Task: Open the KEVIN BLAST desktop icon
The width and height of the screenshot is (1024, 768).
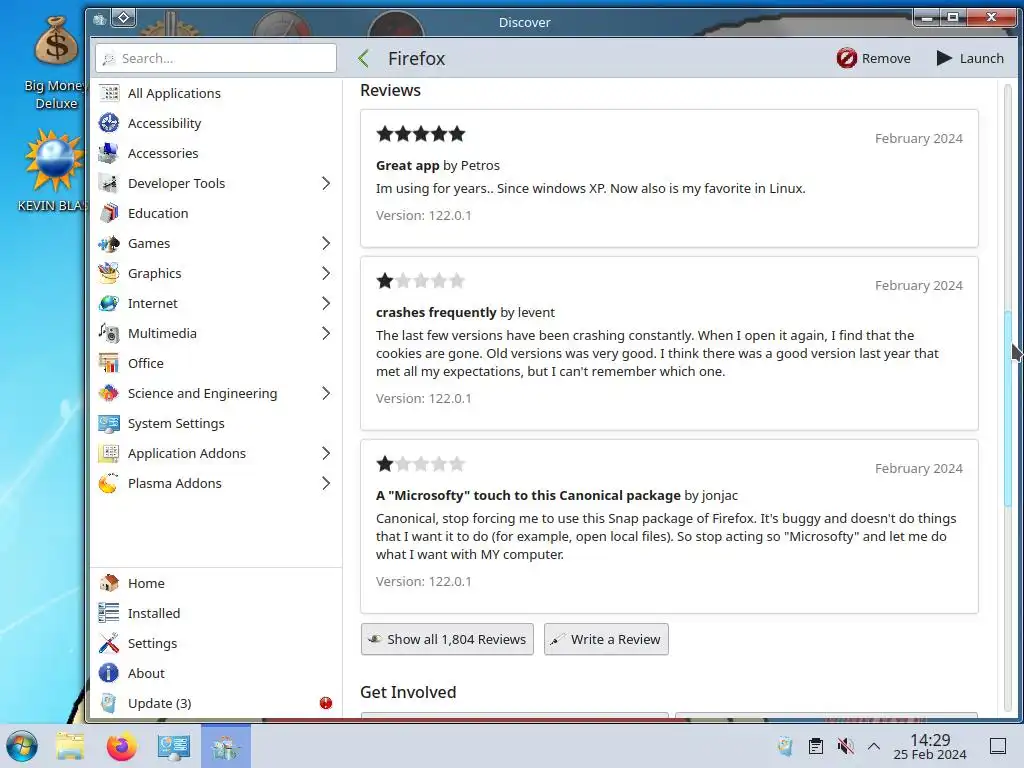Action: pos(54,171)
